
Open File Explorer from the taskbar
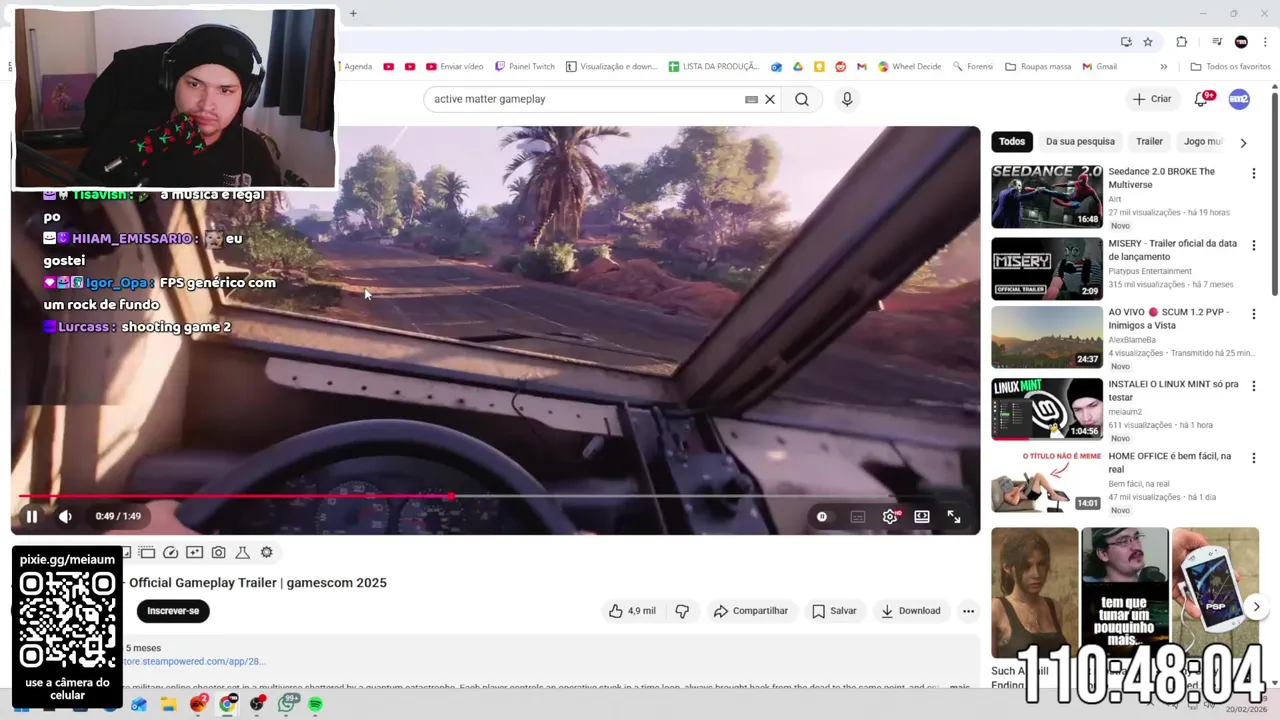(168, 705)
